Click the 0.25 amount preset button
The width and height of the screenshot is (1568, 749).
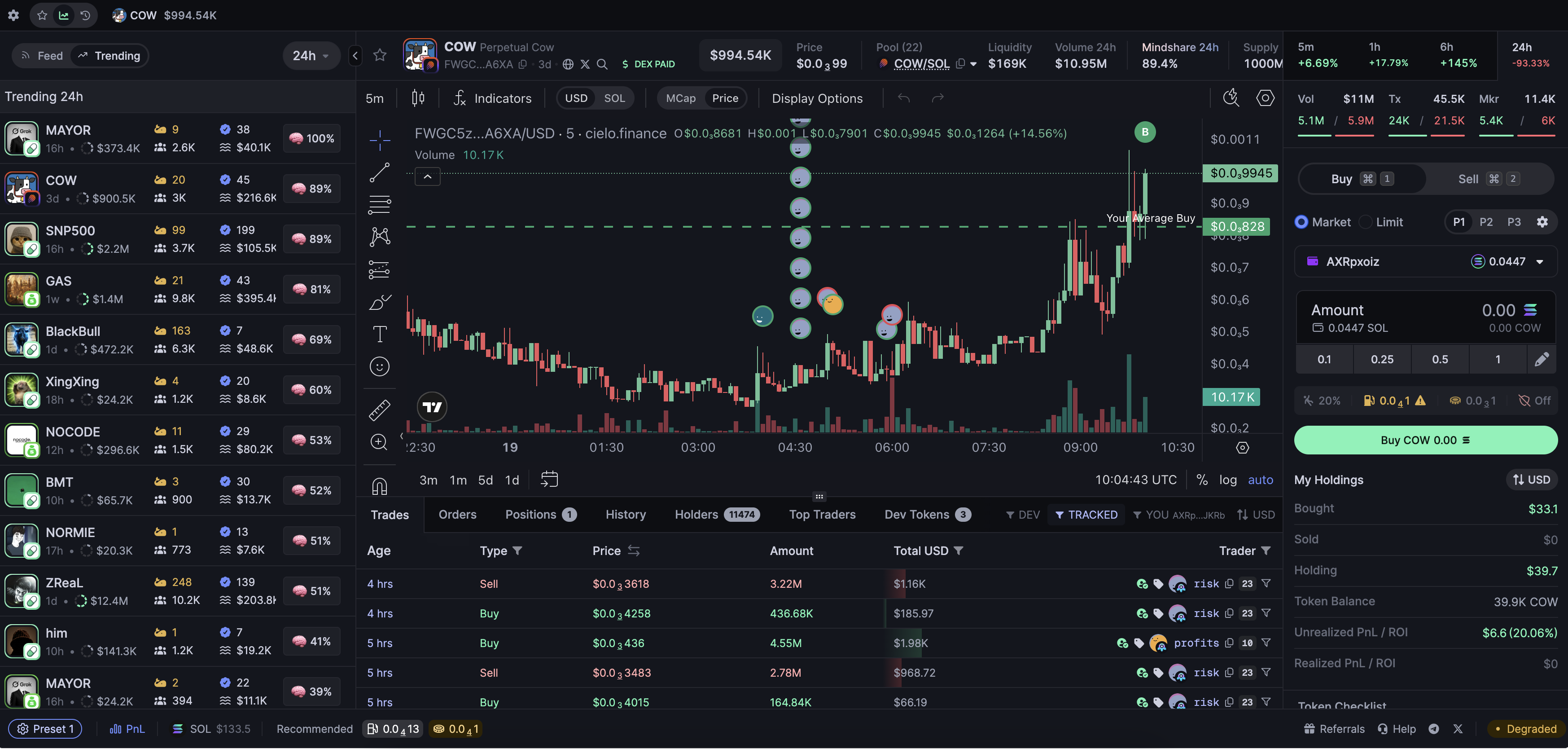click(1382, 359)
